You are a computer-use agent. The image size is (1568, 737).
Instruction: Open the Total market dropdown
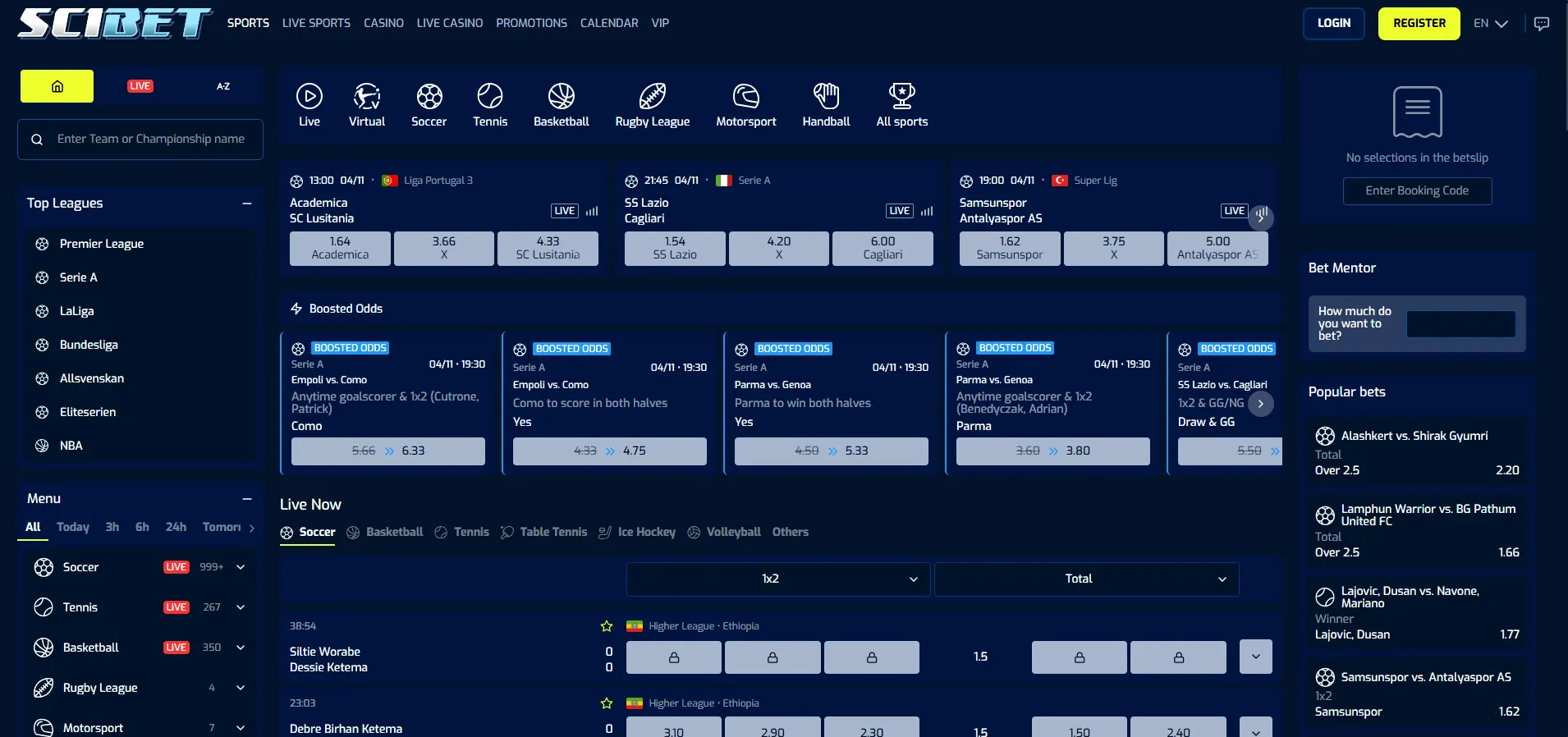tap(1087, 579)
